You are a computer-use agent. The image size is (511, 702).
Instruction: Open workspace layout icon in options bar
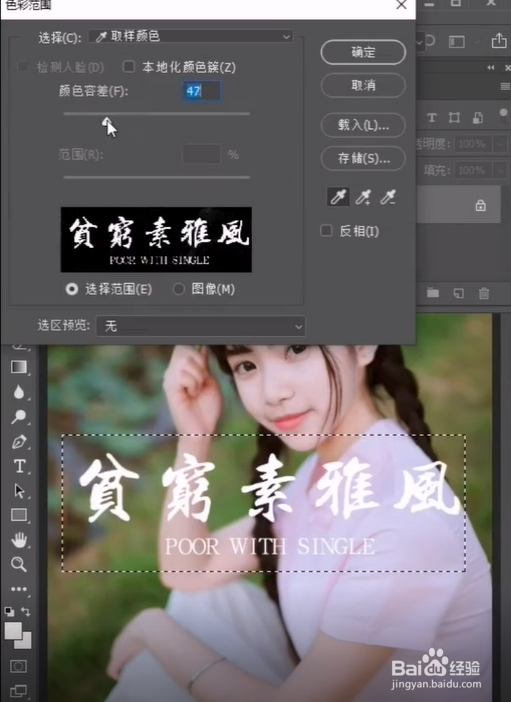tap(457, 42)
